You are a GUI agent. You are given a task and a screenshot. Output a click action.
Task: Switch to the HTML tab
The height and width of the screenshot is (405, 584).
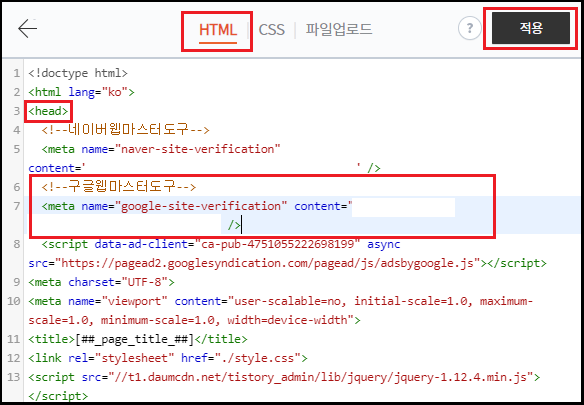click(x=218, y=30)
